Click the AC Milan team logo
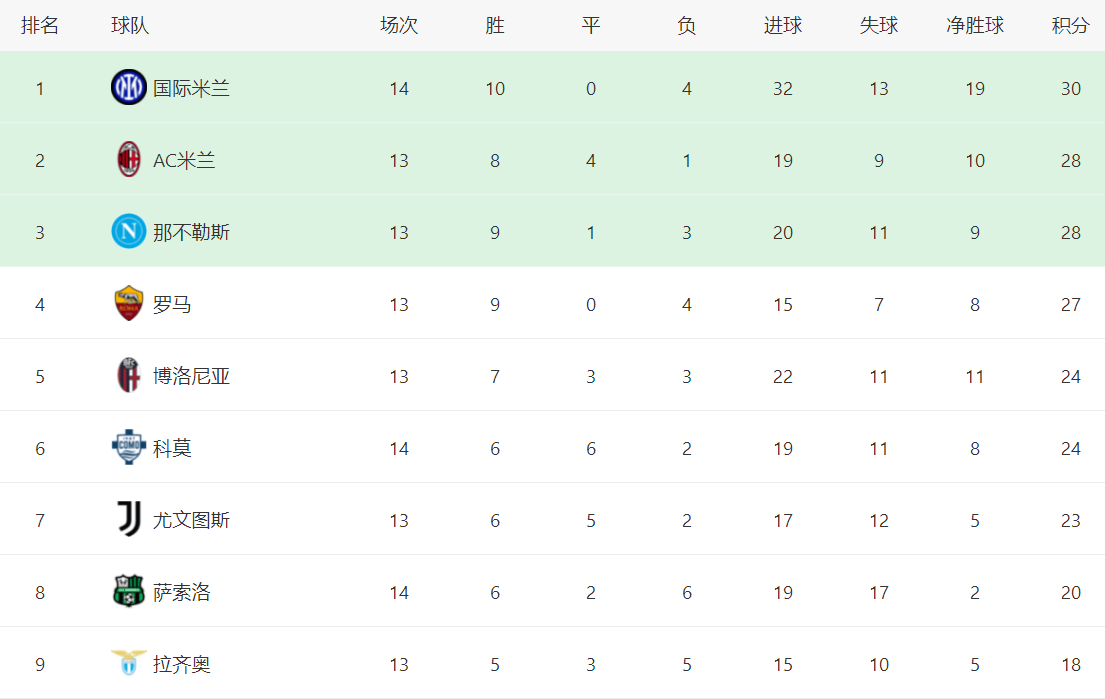Image resolution: width=1105 pixels, height=699 pixels. tap(128, 160)
